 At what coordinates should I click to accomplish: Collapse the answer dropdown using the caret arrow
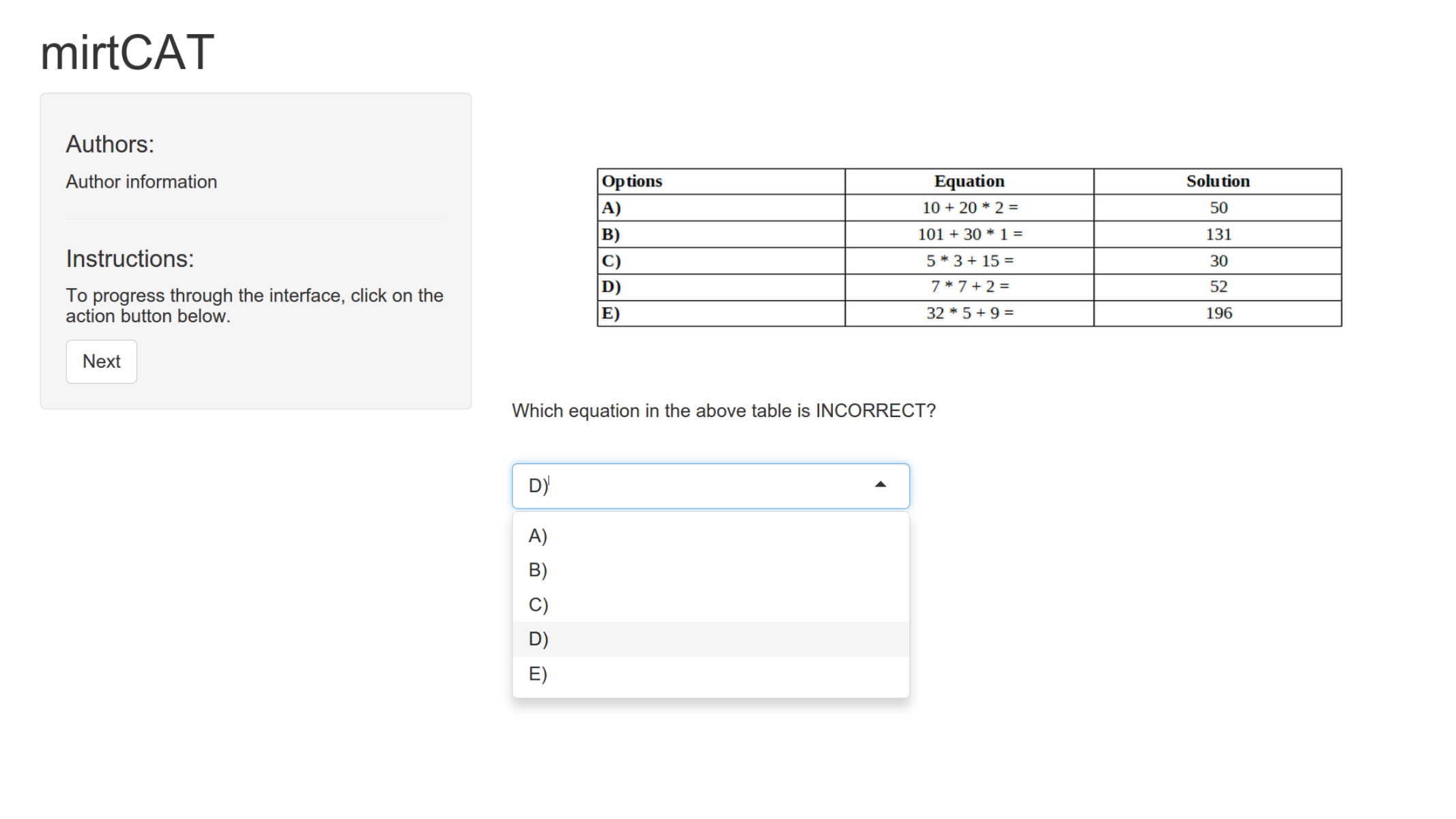(x=881, y=485)
